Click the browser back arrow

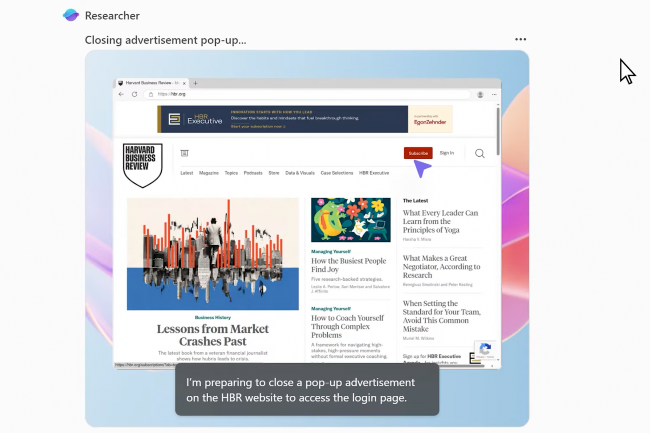(x=121, y=94)
